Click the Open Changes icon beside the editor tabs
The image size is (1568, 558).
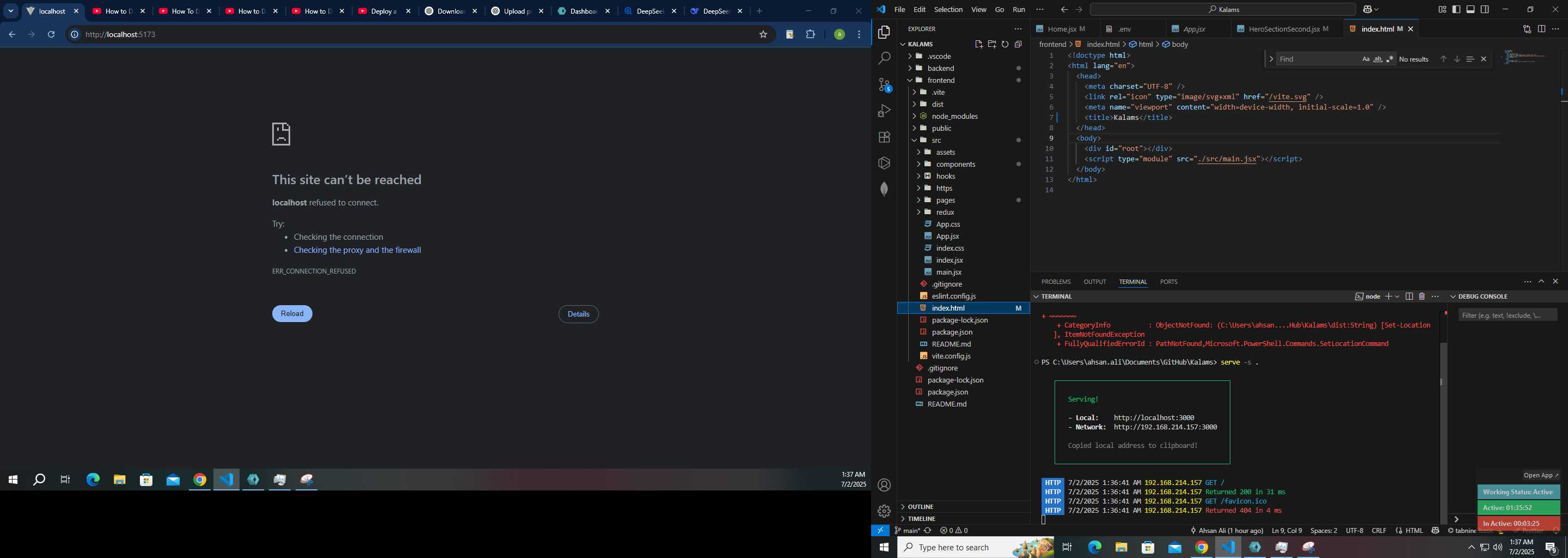pos(1527,29)
